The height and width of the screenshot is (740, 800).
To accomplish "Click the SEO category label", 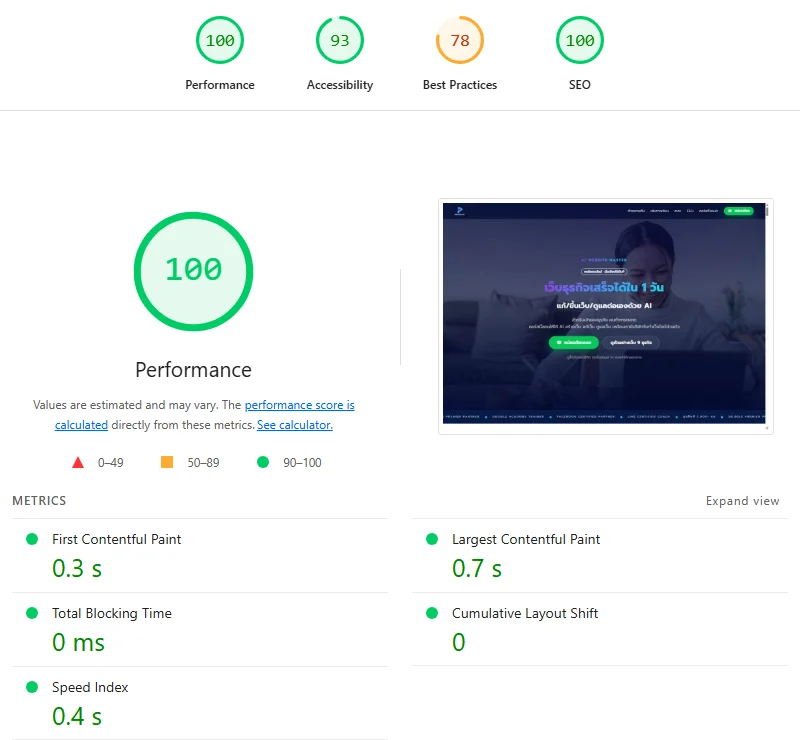I will pos(580,85).
